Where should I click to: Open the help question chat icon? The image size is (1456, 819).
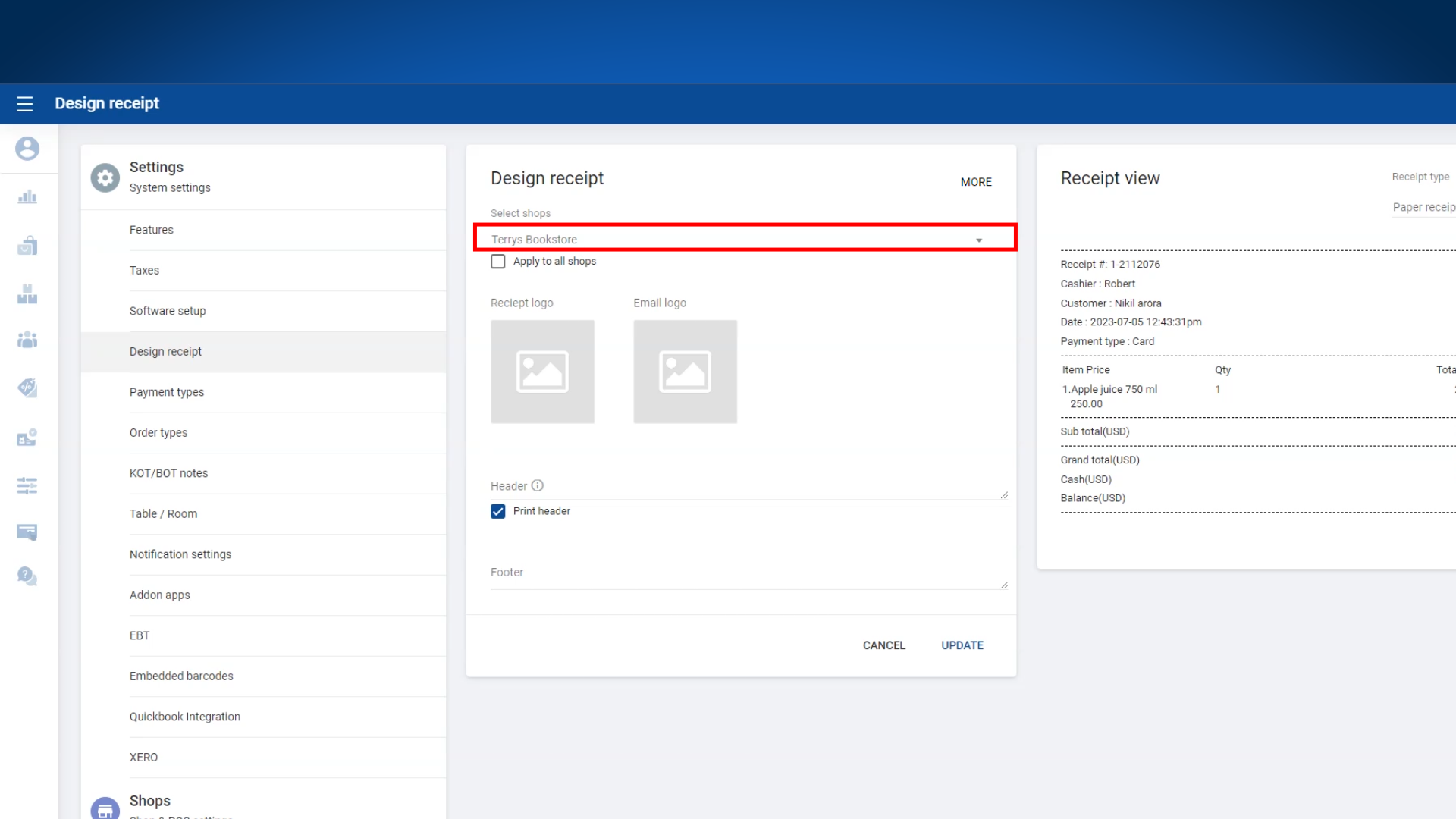pyautogui.click(x=27, y=576)
